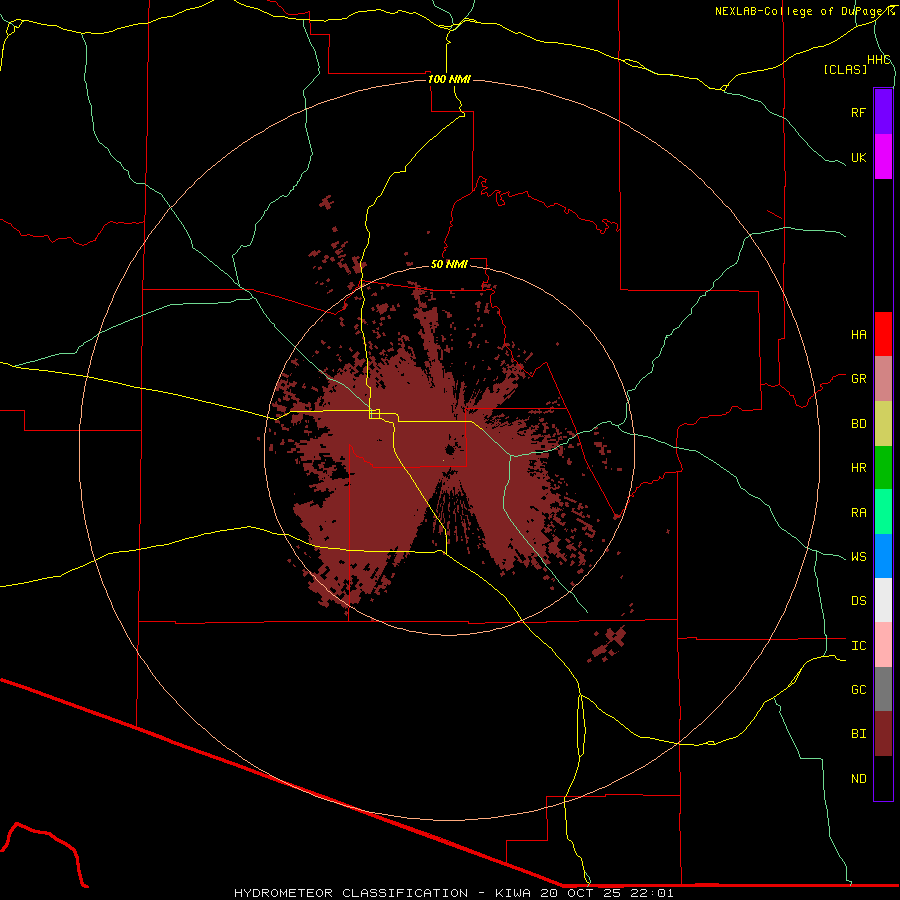Click the IC legend label
Image resolution: width=900 pixels, height=900 pixels.
pyautogui.click(x=858, y=646)
